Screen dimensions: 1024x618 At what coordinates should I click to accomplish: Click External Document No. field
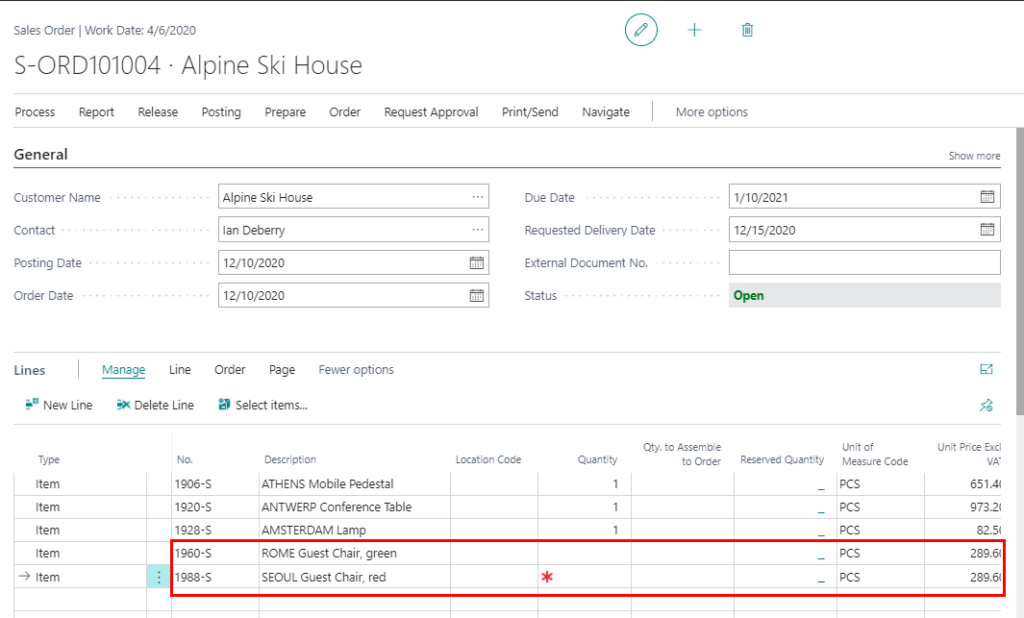[x=864, y=263]
